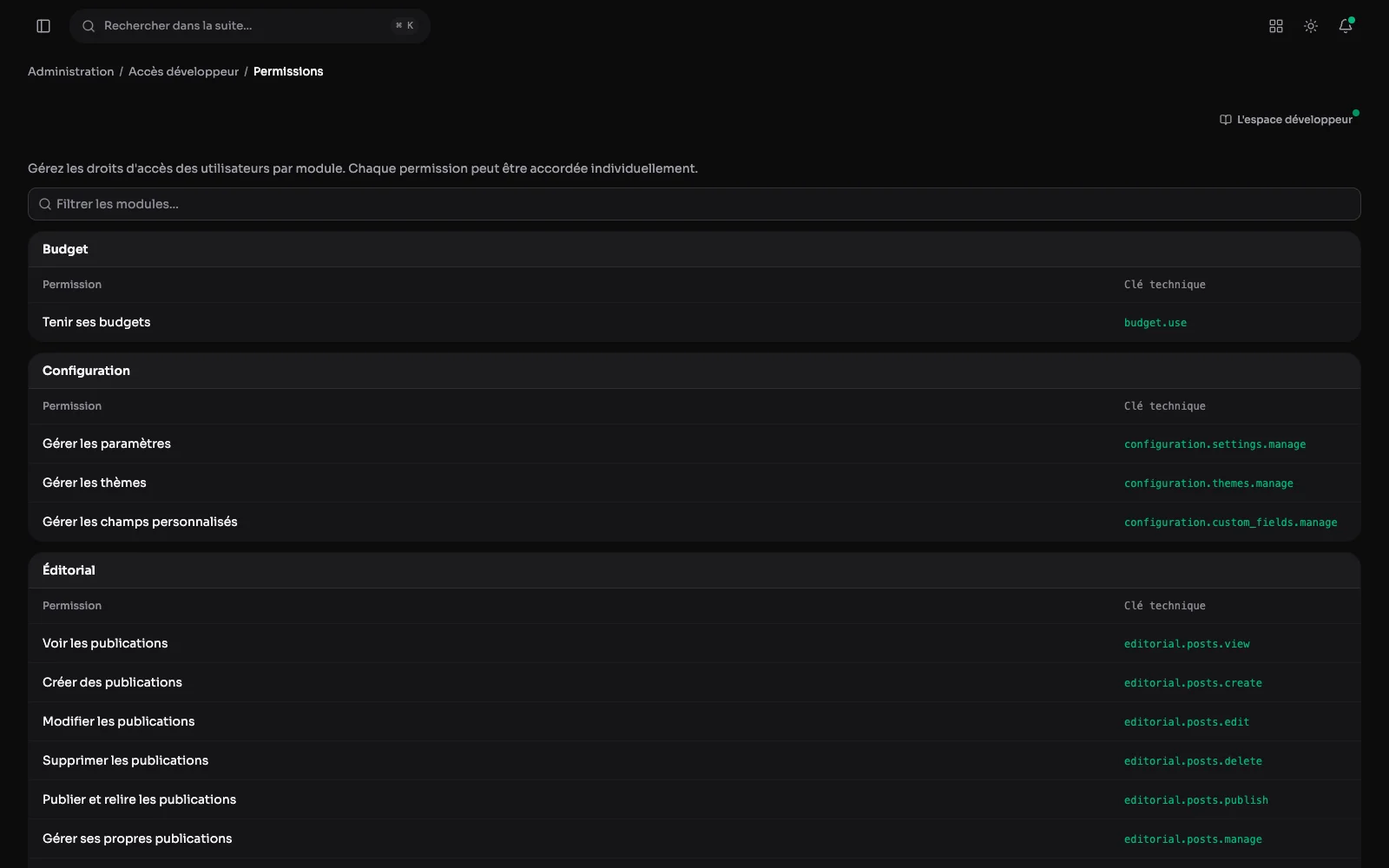
Task: Toggle the sidebar panel icon
Action: point(43,26)
